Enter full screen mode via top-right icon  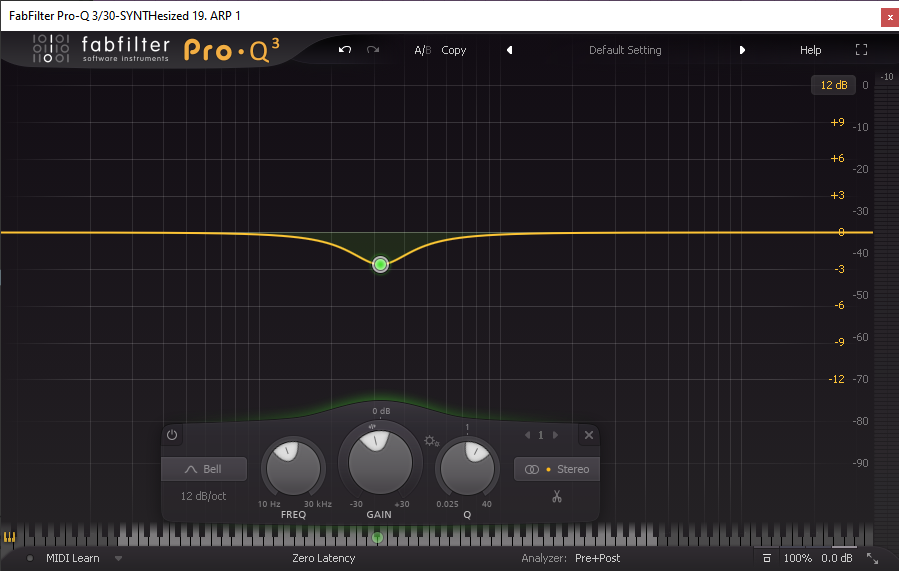coord(862,50)
